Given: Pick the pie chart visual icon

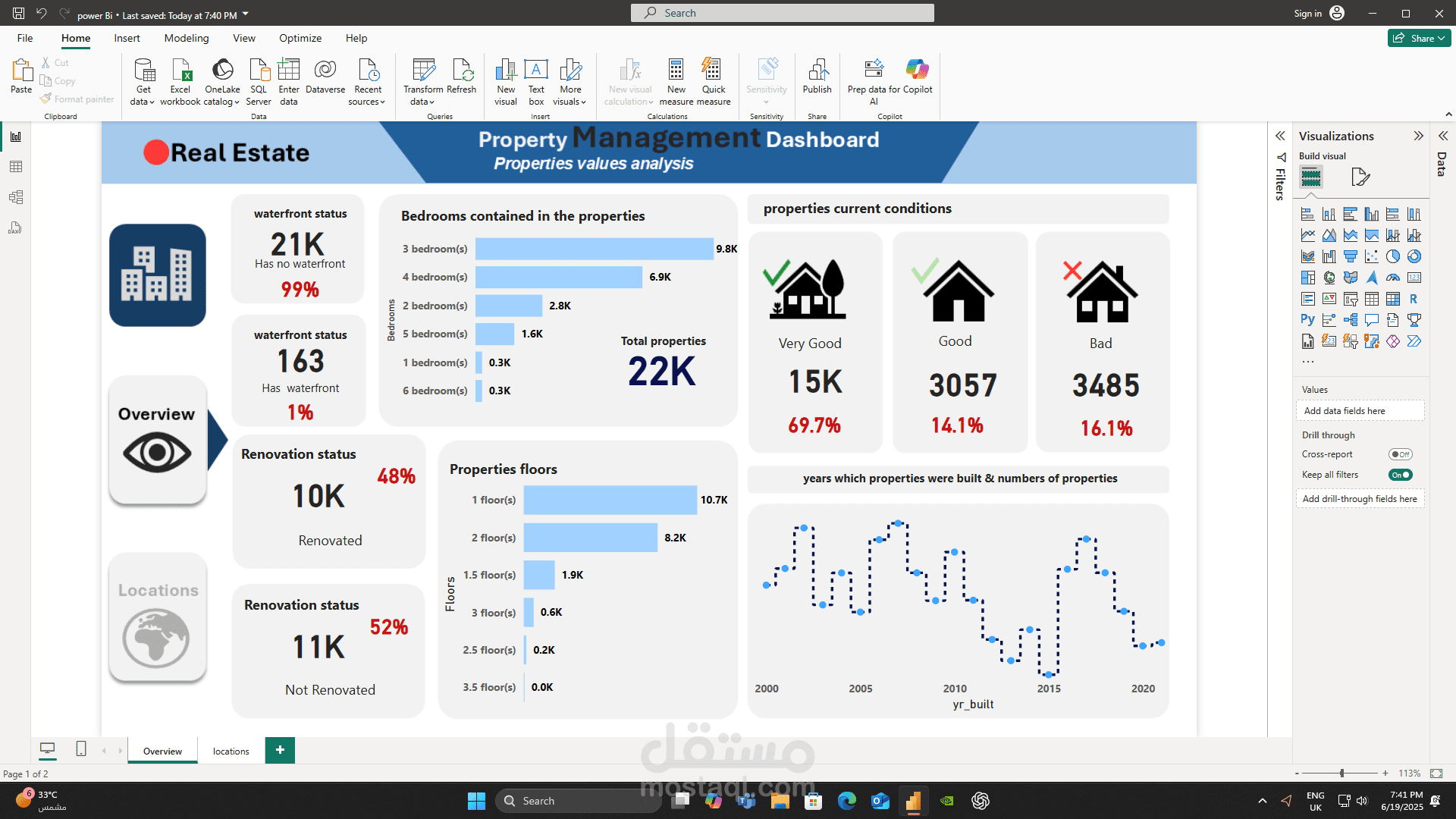Looking at the screenshot, I should click(x=1393, y=257).
